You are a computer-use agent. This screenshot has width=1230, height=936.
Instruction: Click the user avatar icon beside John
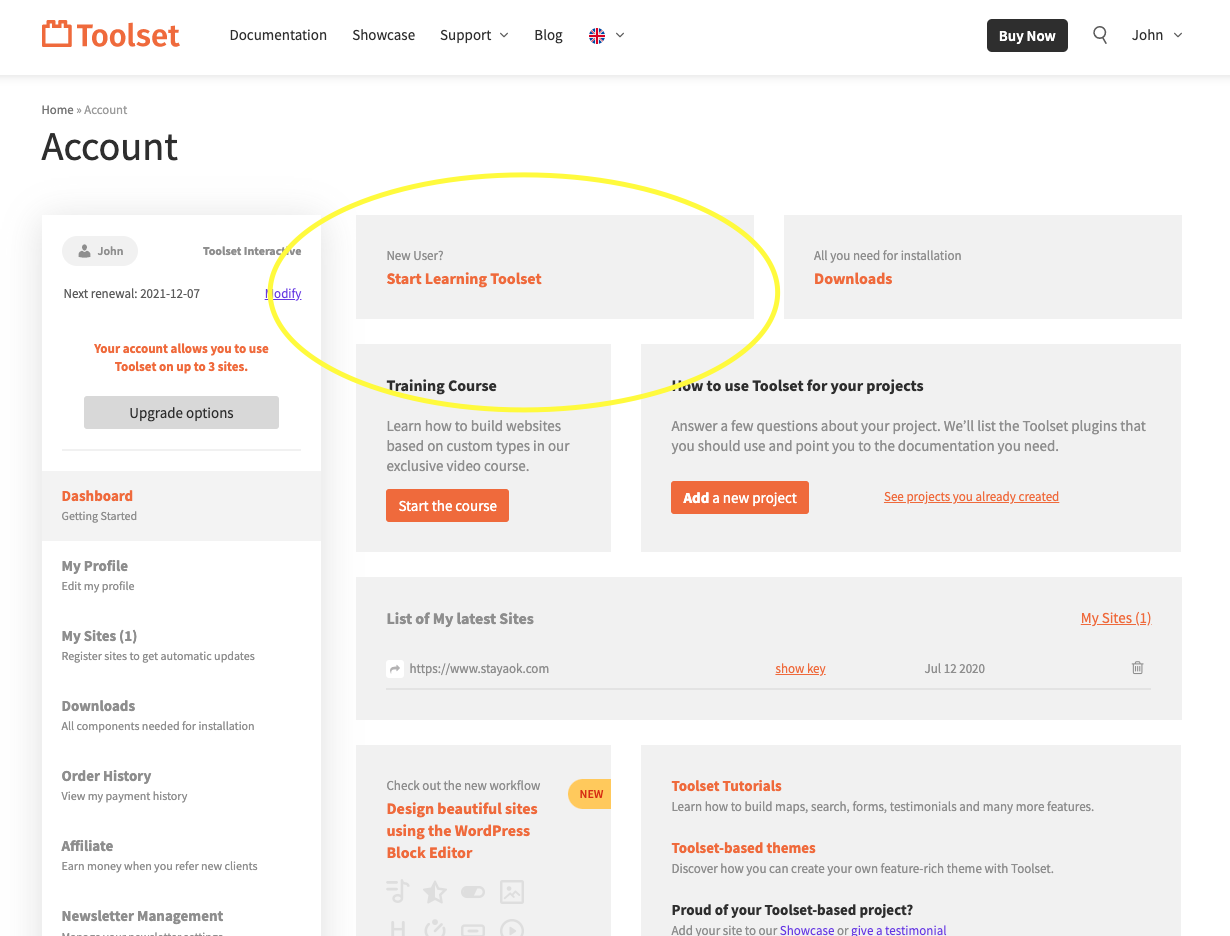tap(84, 251)
